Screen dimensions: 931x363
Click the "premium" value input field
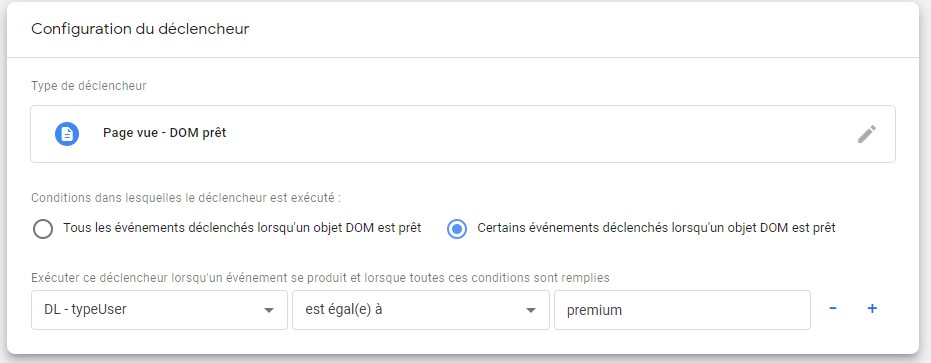pyautogui.click(x=682, y=310)
